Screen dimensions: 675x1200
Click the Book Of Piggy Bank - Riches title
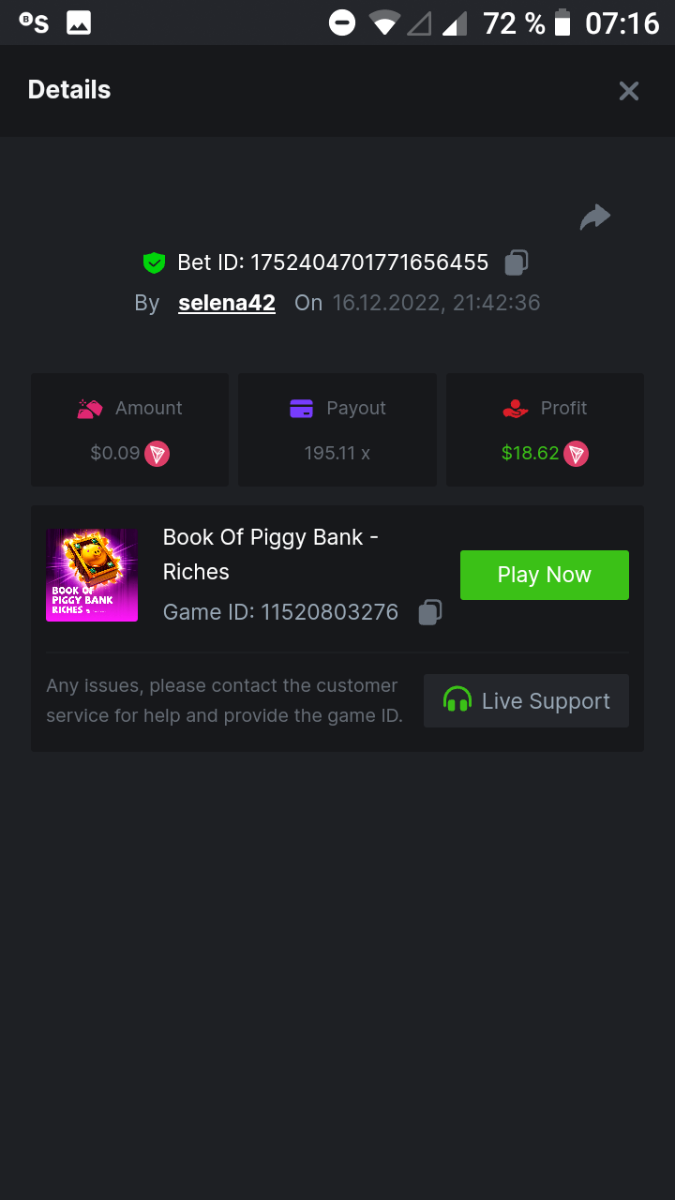tap(270, 554)
